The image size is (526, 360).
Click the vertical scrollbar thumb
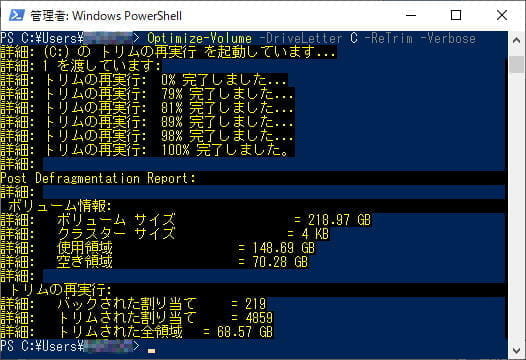click(x=517, y=64)
